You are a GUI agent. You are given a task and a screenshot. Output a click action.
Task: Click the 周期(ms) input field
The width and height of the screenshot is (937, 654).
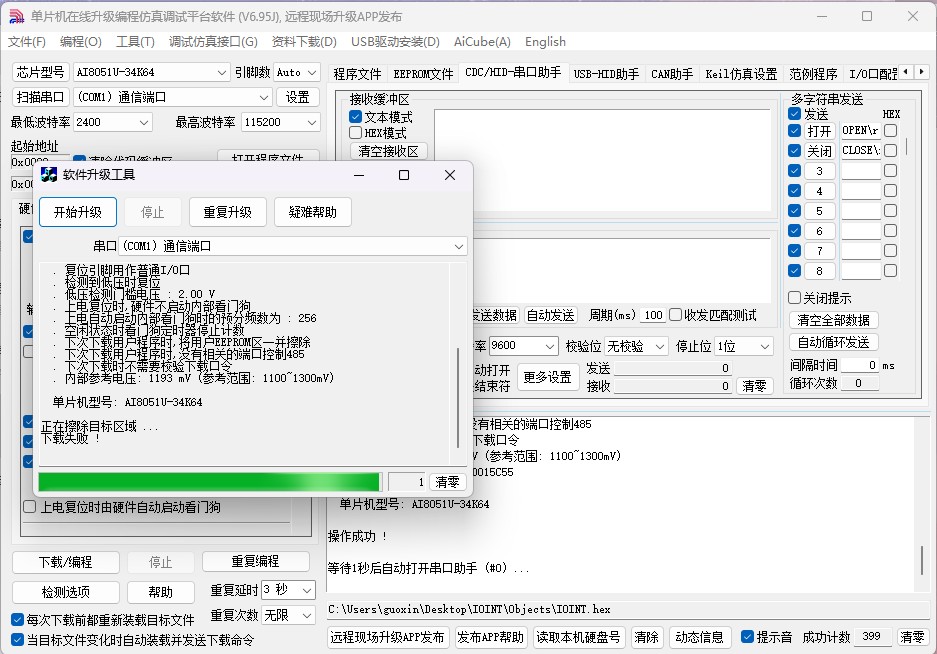(653, 316)
